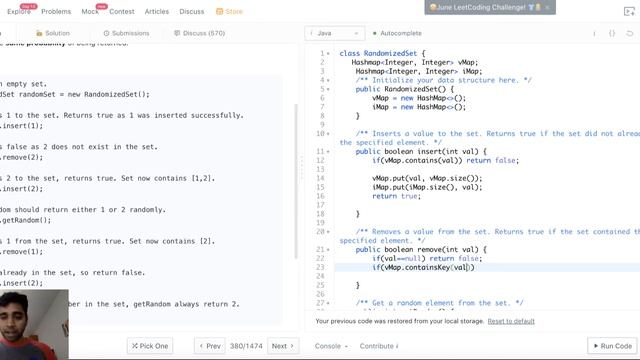
Task: Click Reset to default link
Action: 511,321
